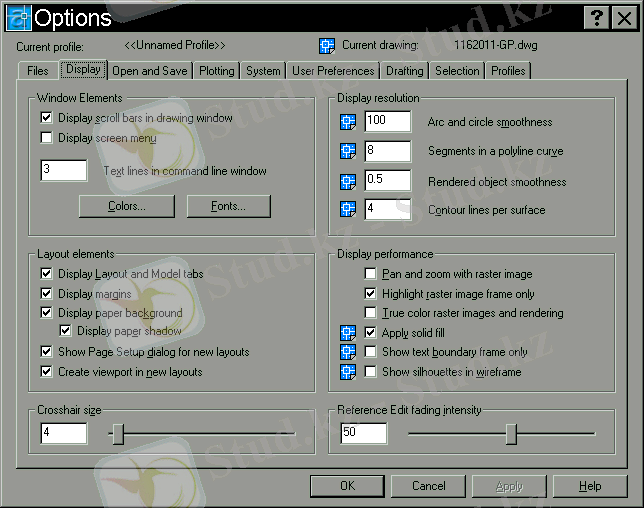The image size is (644, 508).
Task: Enable Show silhouettes in wireframe
Action: tap(370, 372)
